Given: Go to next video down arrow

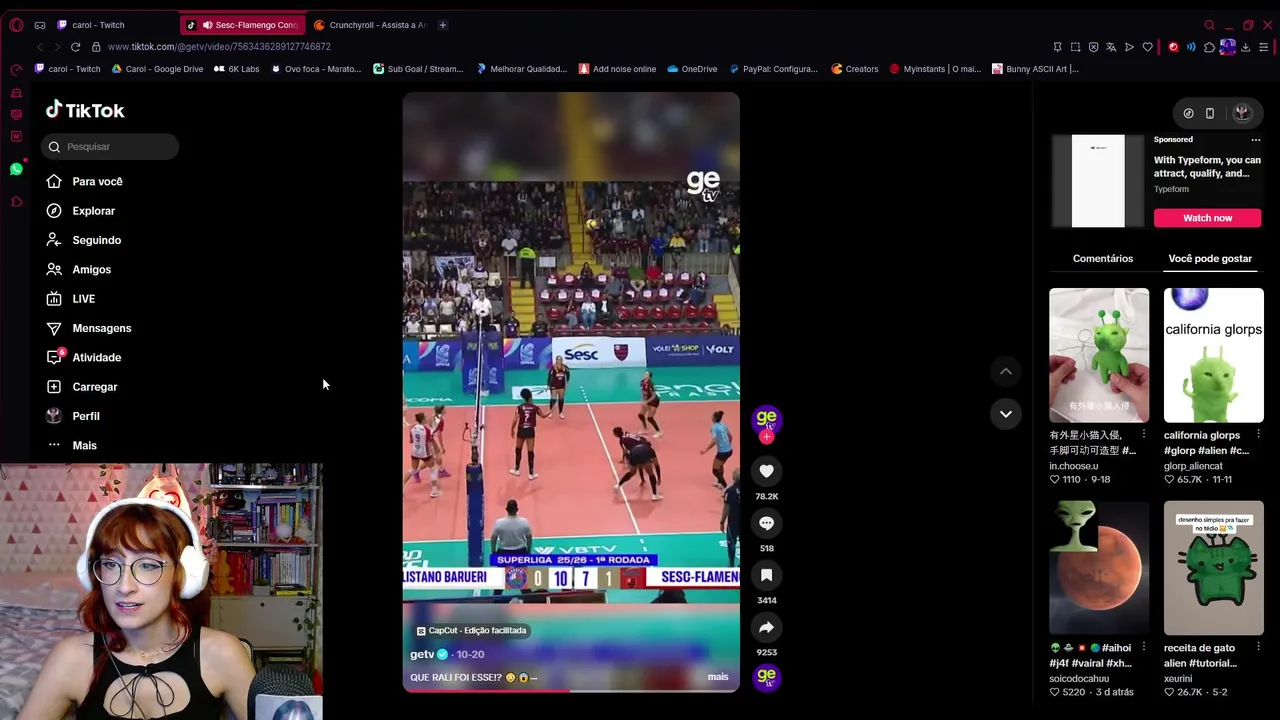Looking at the screenshot, I should [1006, 413].
